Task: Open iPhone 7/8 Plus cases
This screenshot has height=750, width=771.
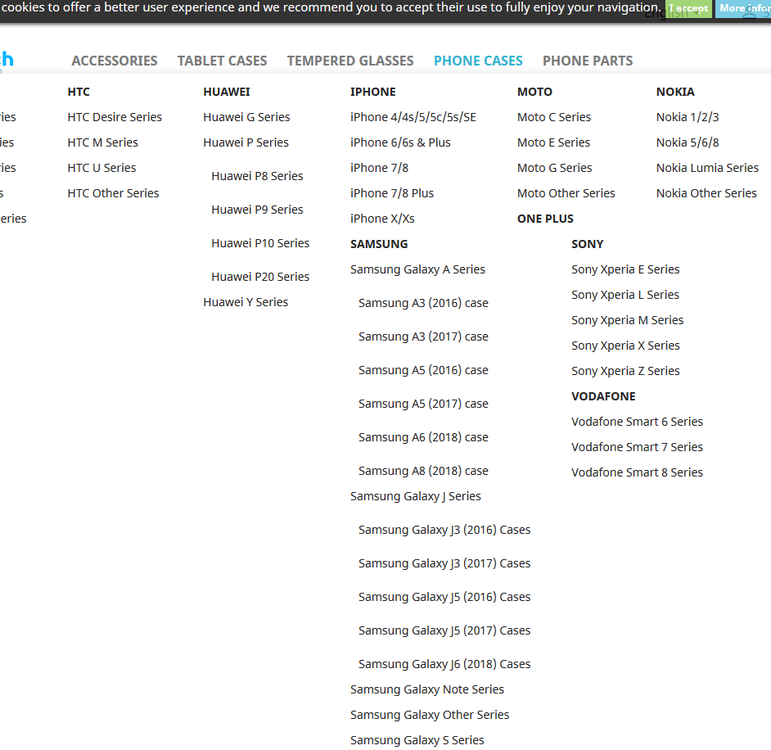Action: pyautogui.click(x=392, y=193)
